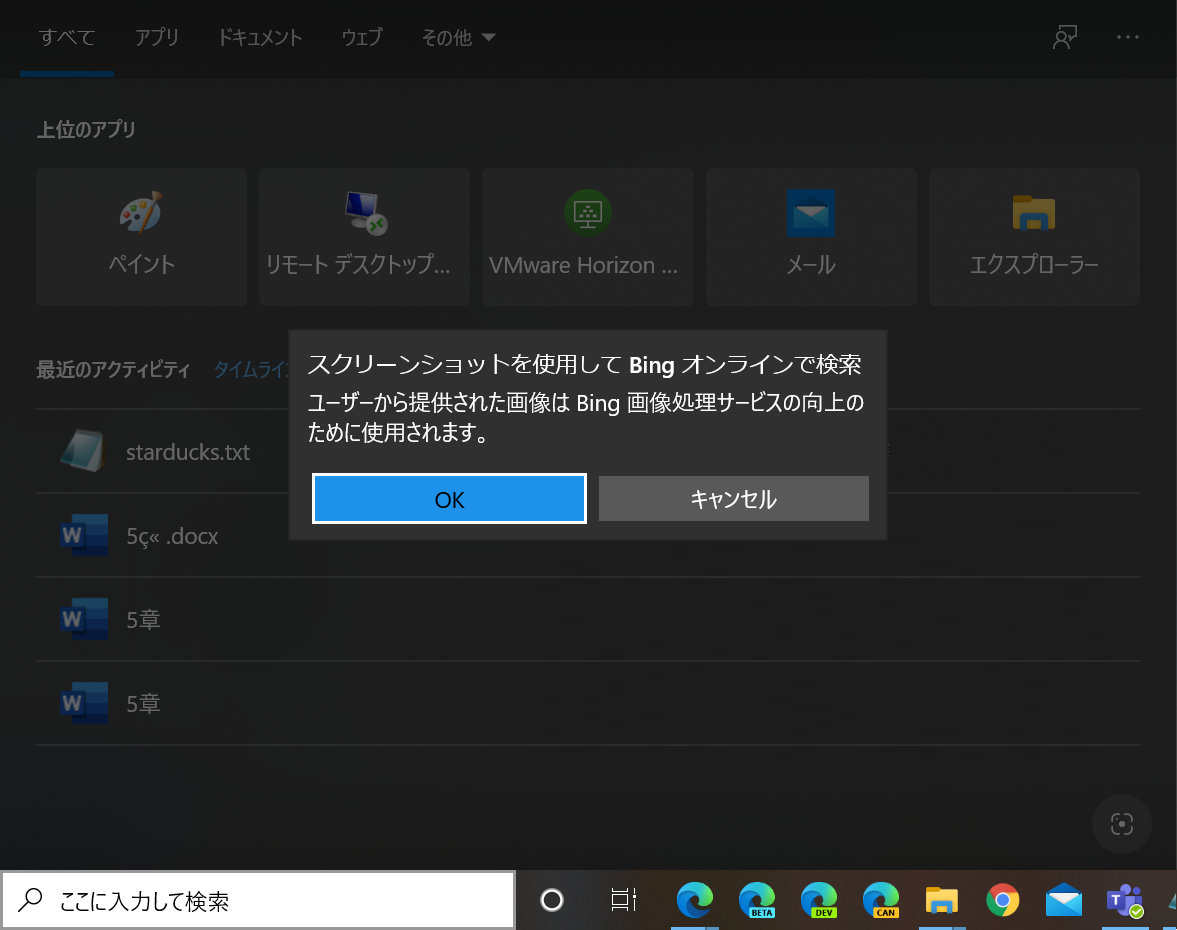
Task: Click the search with screenshot icon
Action: 1121,824
